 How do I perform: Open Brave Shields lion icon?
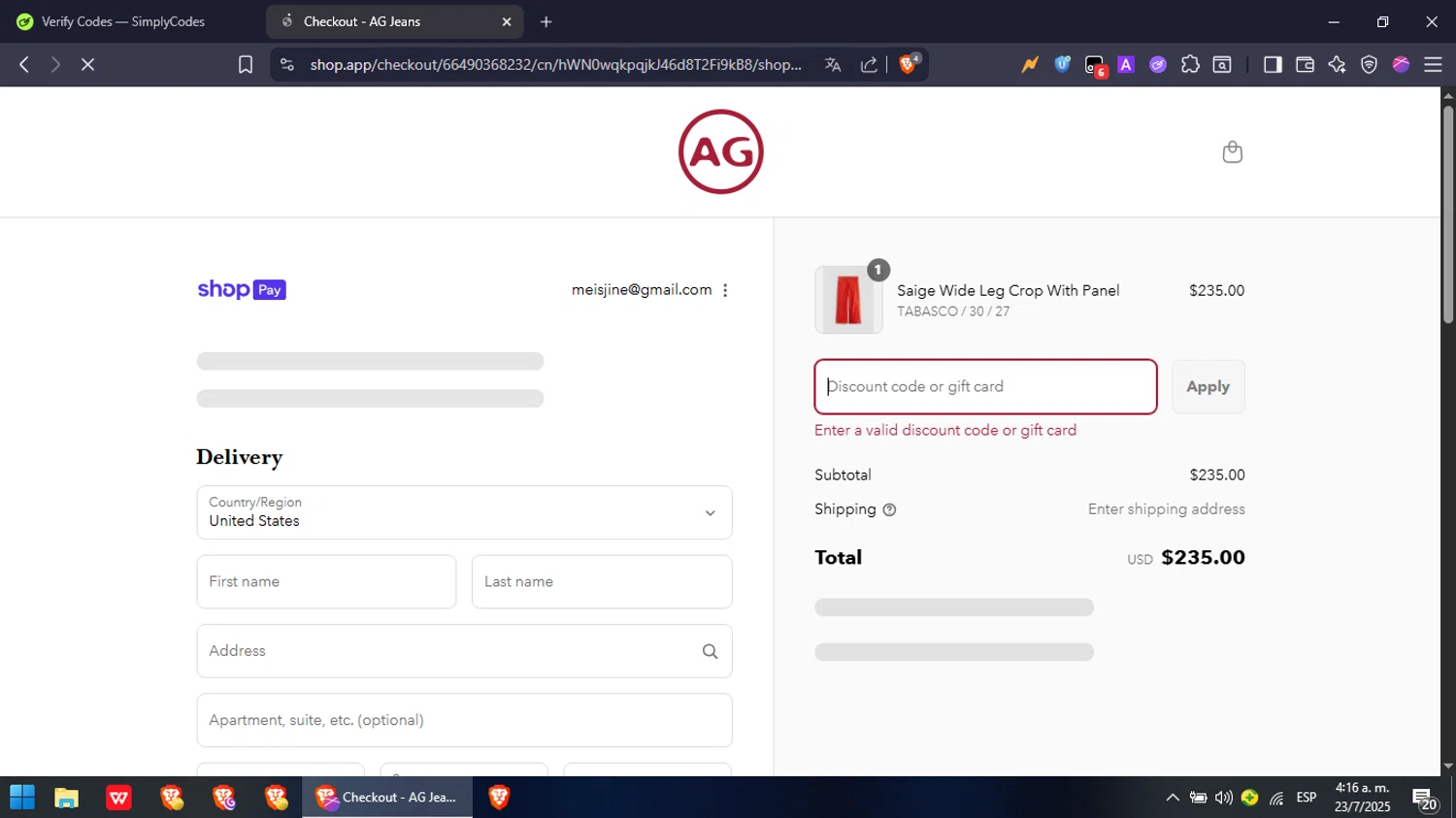909,64
